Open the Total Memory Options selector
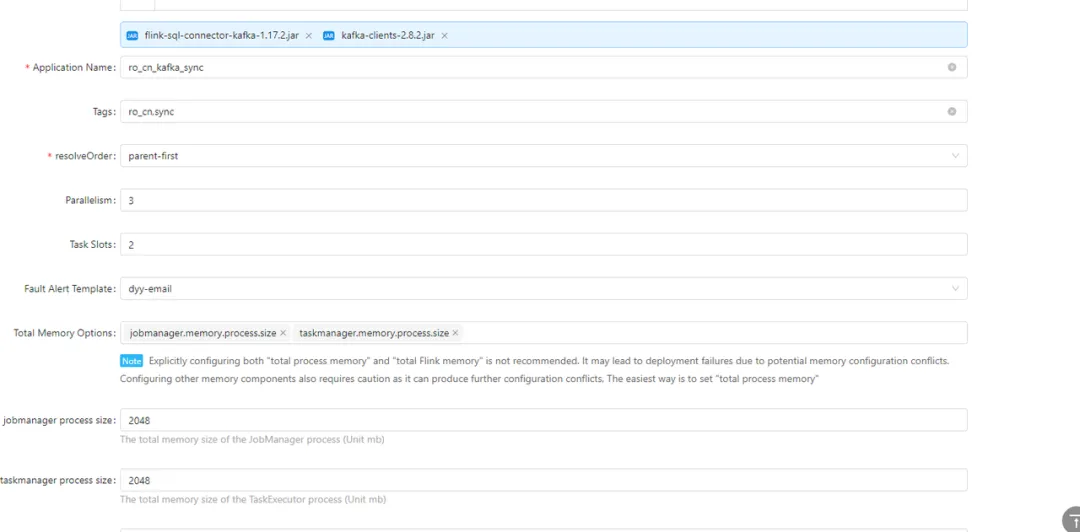The image size is (1080, 532). point(700,333)
